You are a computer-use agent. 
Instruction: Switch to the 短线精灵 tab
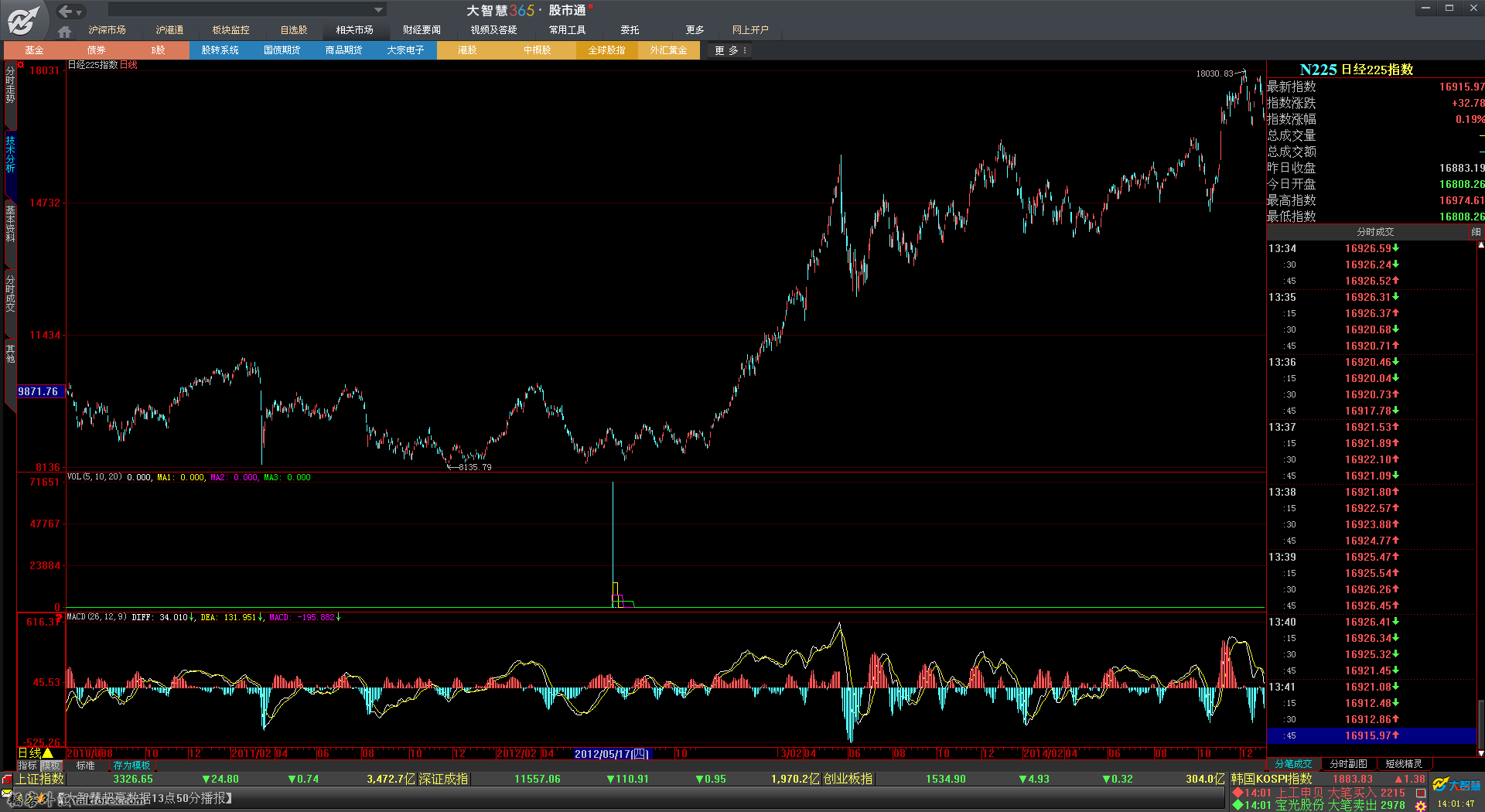click(1404, 764)
